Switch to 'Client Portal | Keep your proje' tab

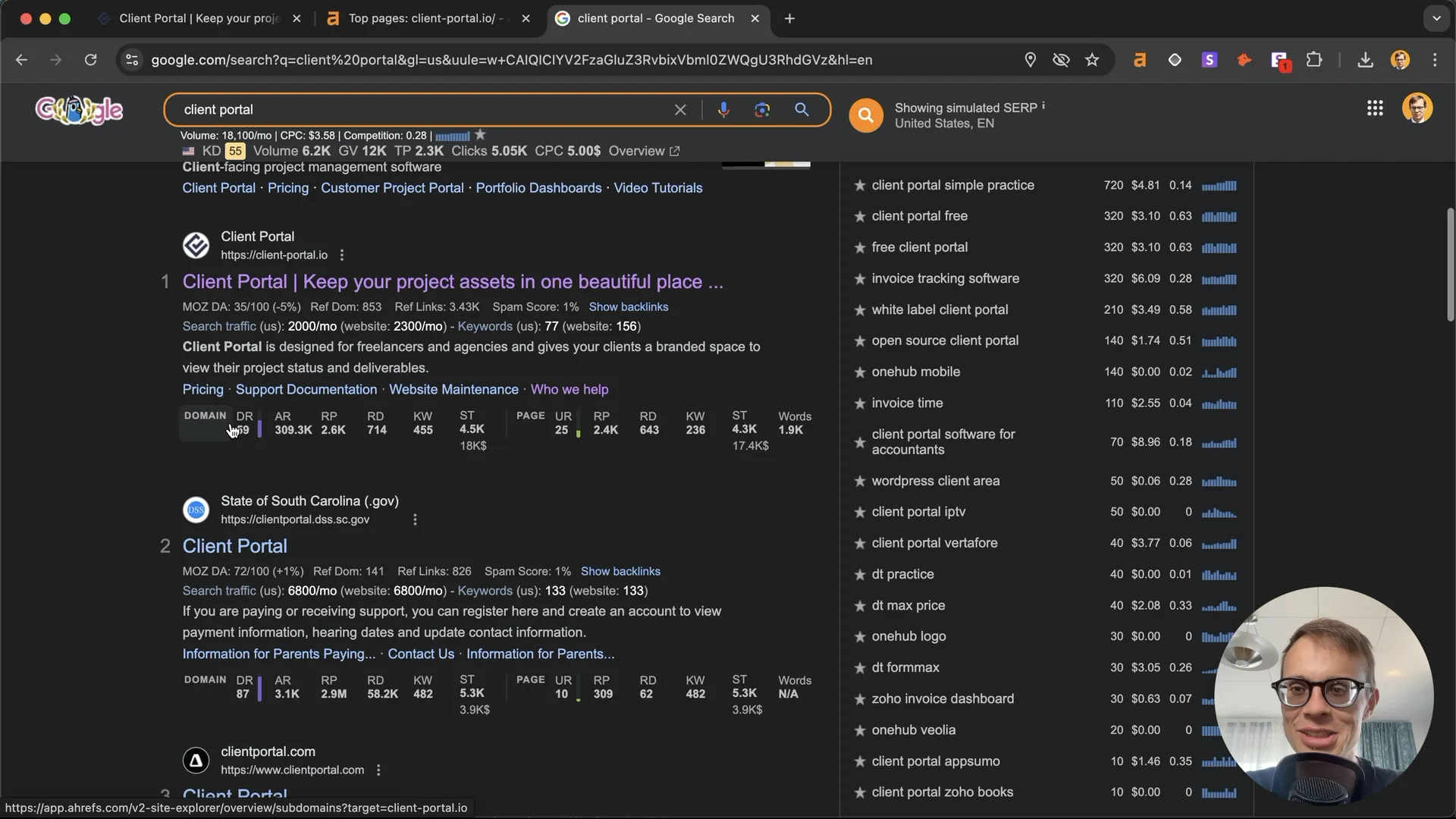[x=199, y=18]
